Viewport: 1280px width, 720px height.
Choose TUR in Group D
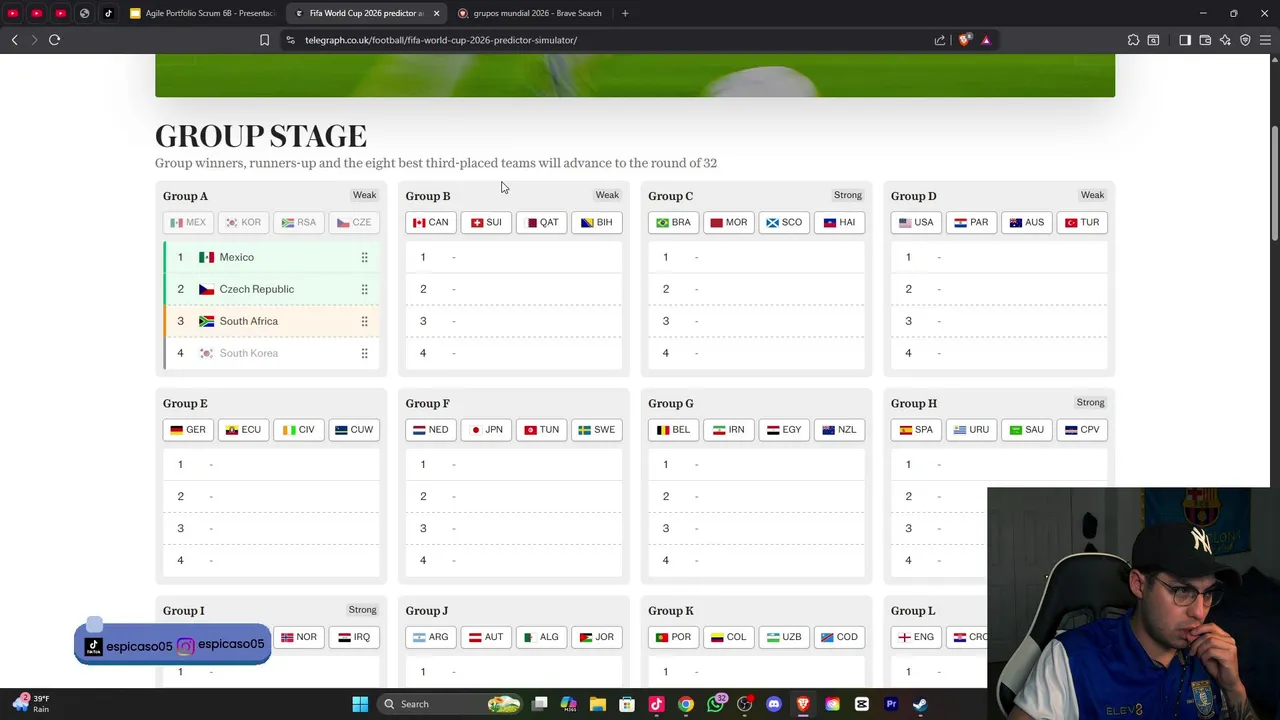pyautogui.click(x=1082, y=222)
